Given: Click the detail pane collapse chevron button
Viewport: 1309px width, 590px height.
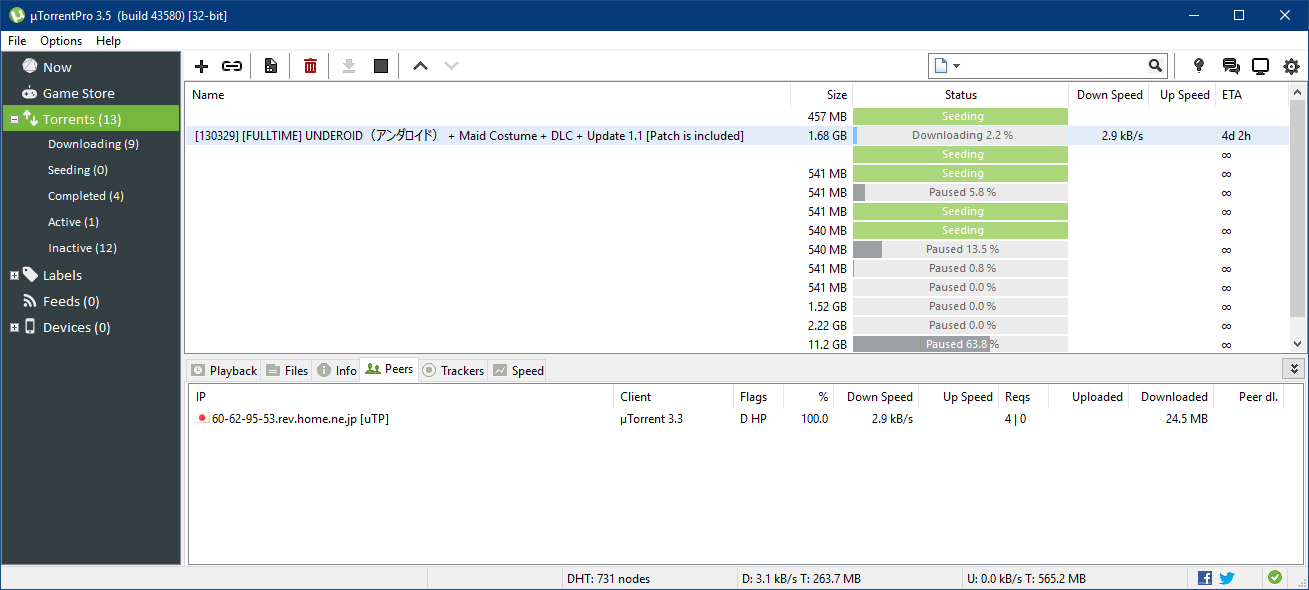Looking at the screenshot, I should point(1294,369).
